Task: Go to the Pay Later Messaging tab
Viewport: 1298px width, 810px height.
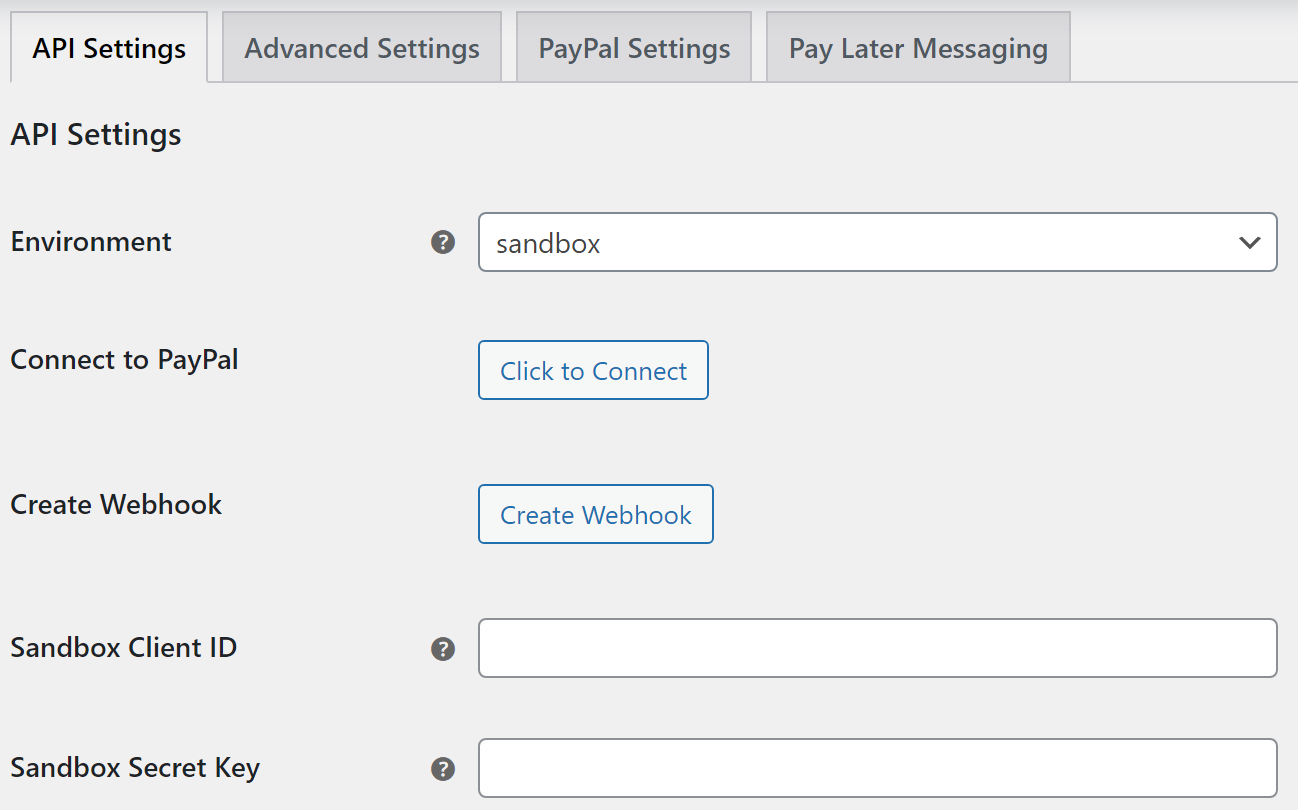Action: (x=918, y=48)
